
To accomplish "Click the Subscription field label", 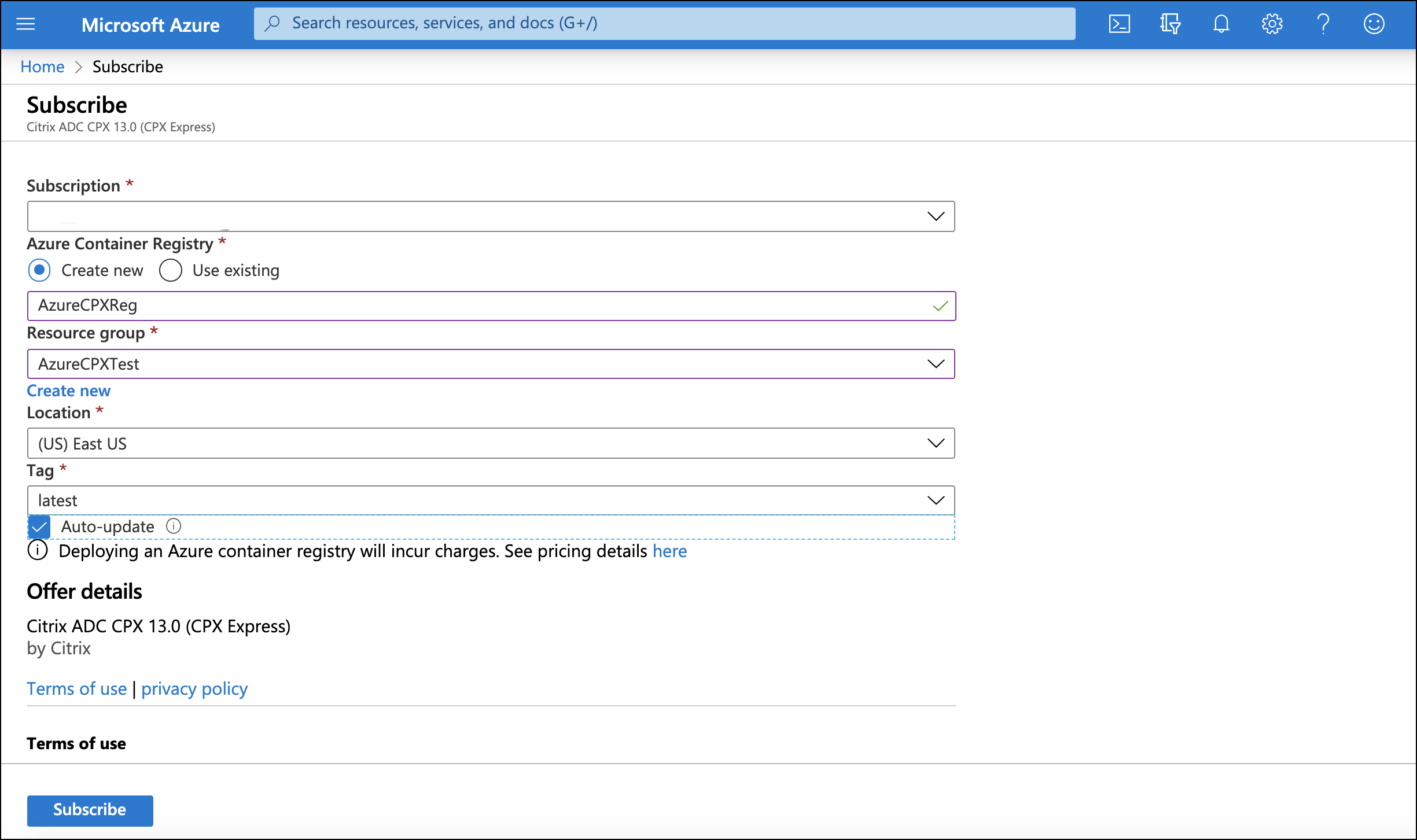I will tap(73, 186).
